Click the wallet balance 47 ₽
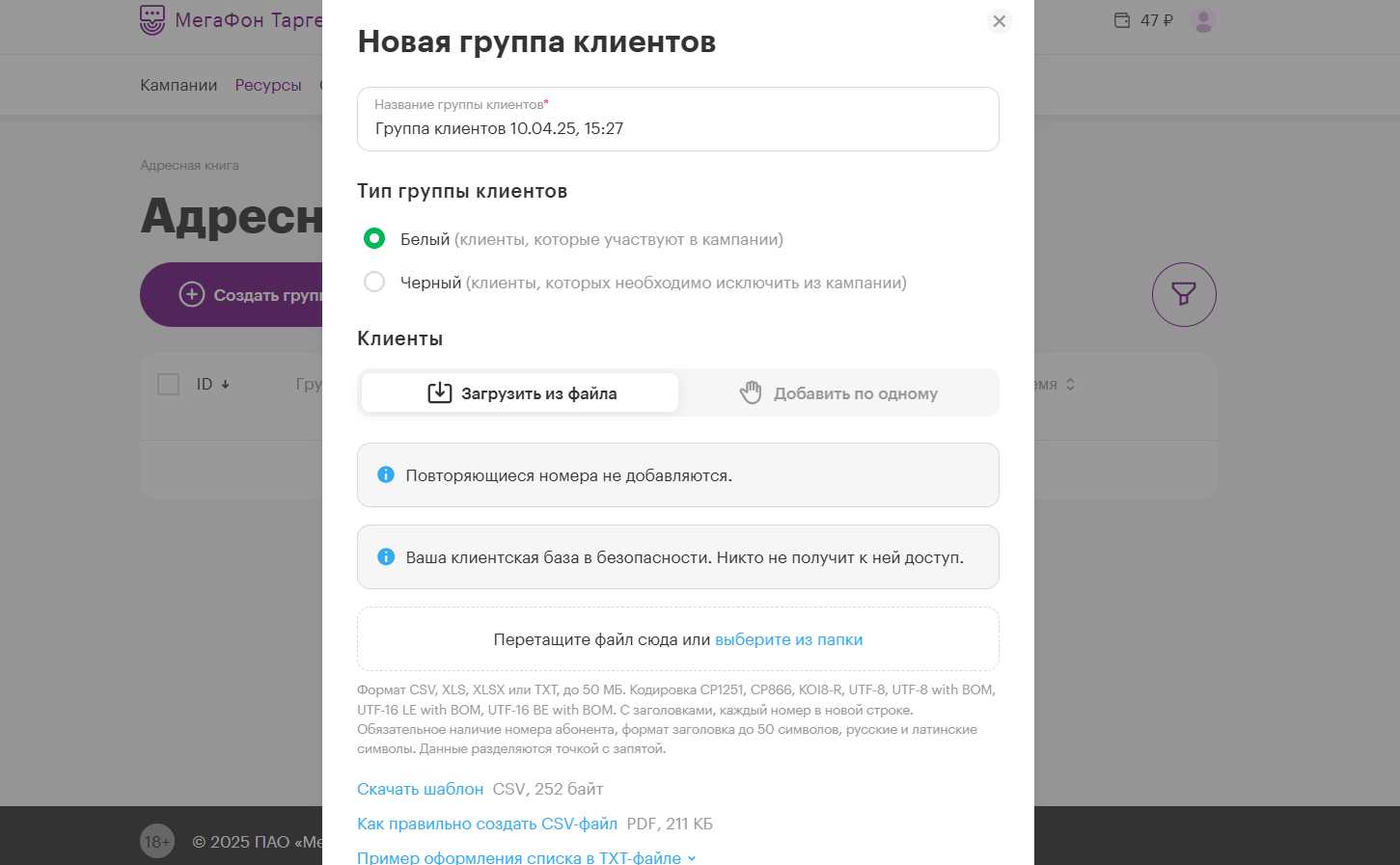Viewport: 1400px width, 865px height. coord(1156,20)
